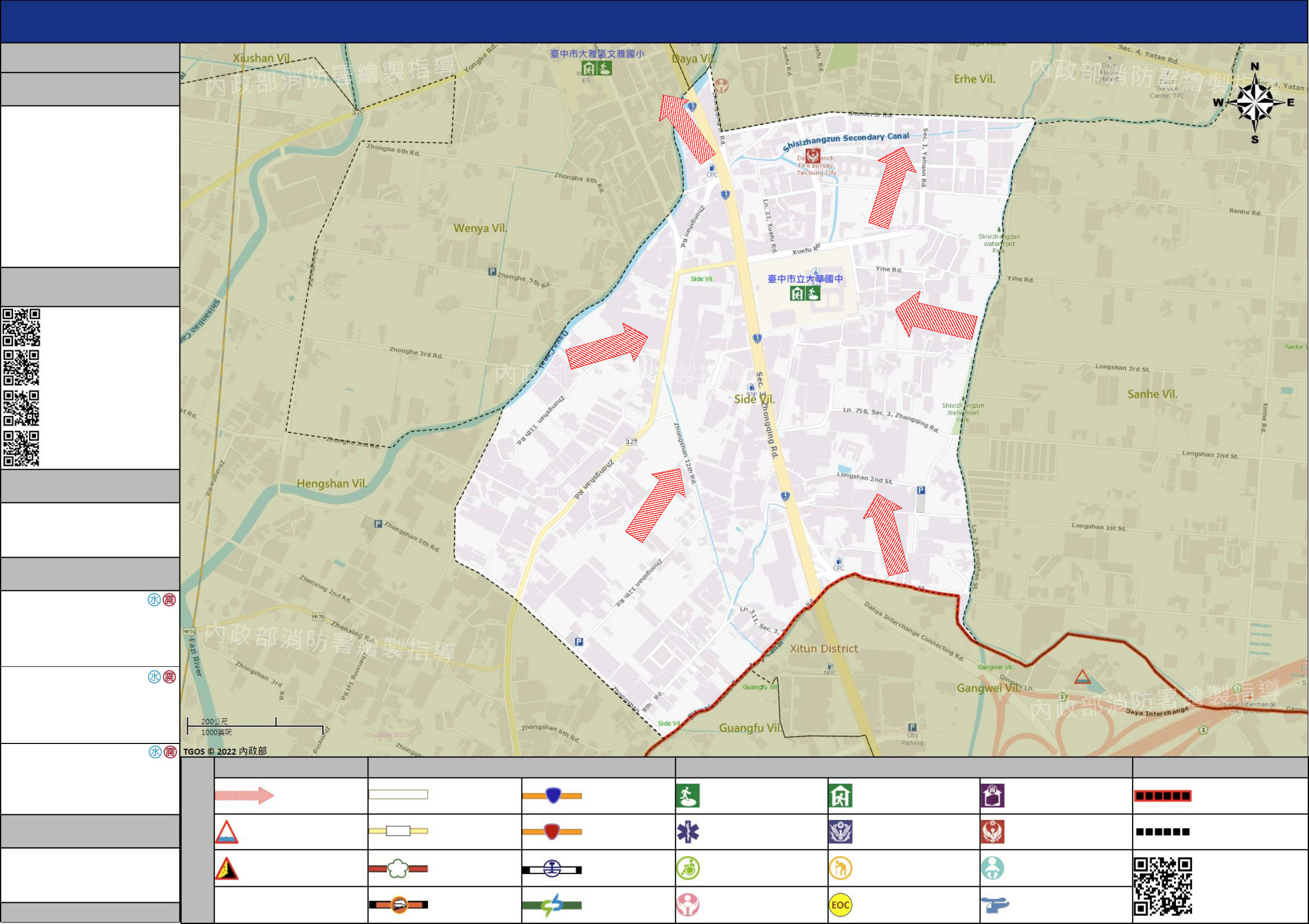Click the plain white road legend bar

[398, 795]
